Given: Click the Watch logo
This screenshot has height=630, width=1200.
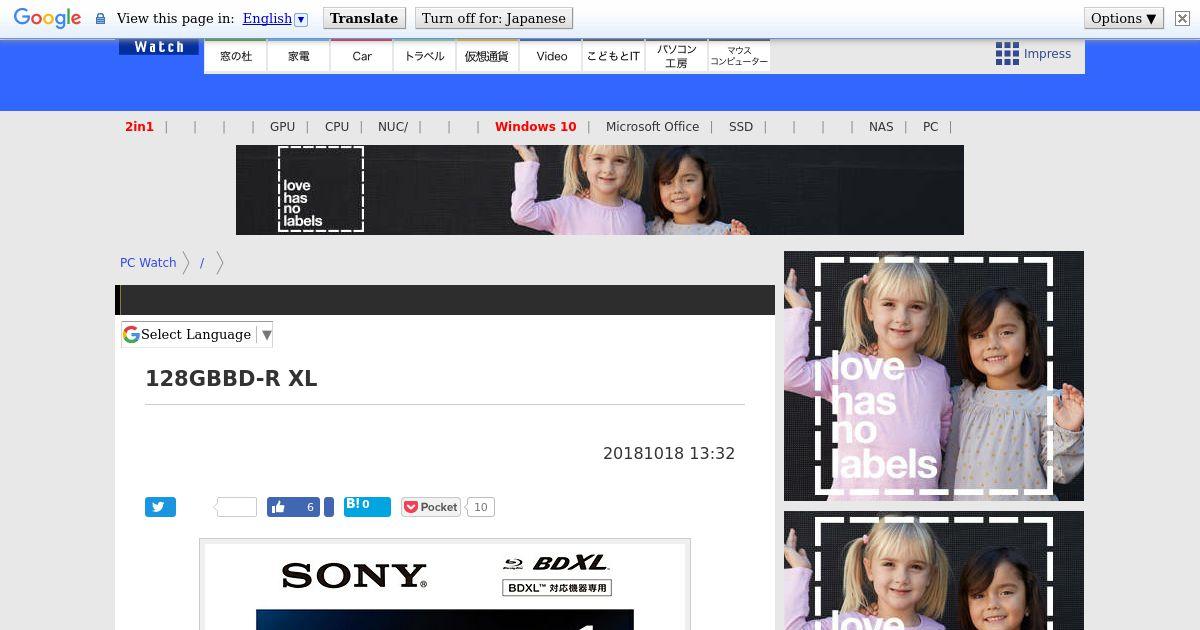Looking at the screenshot, I should [159, 47].
